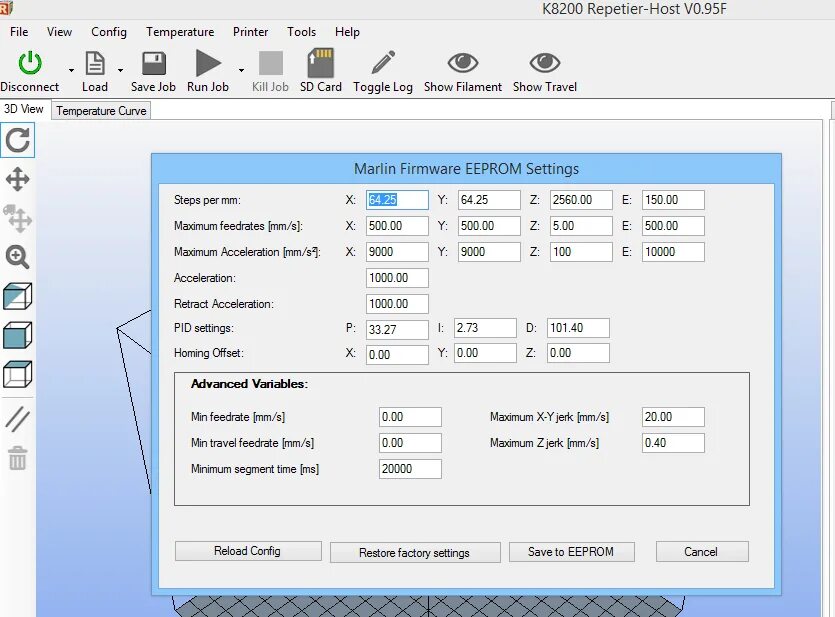
Task: Select the move viewpoint arrows tool
Action: pos(18,179)
